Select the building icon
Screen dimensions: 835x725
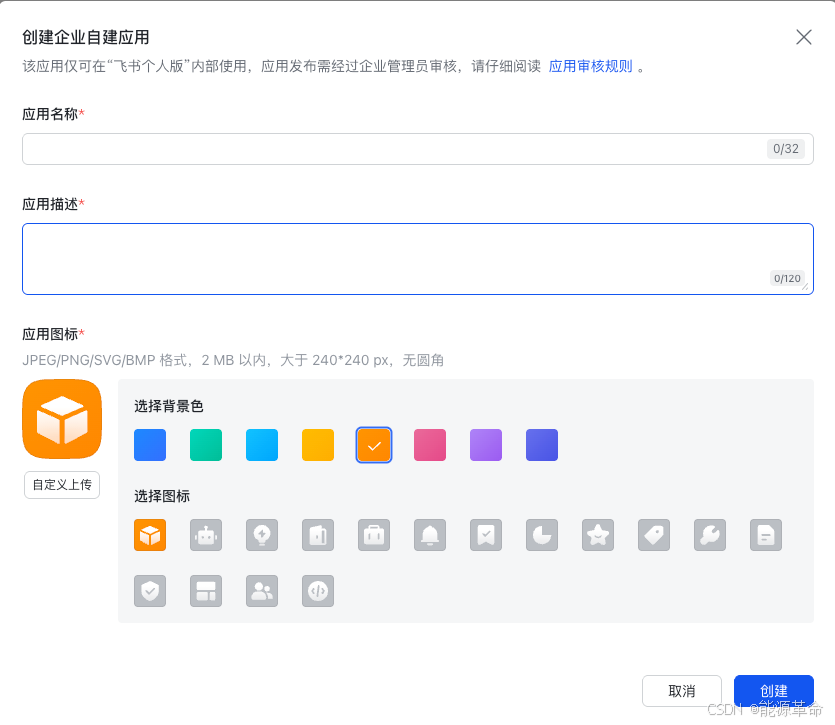(x=318, y=535)
